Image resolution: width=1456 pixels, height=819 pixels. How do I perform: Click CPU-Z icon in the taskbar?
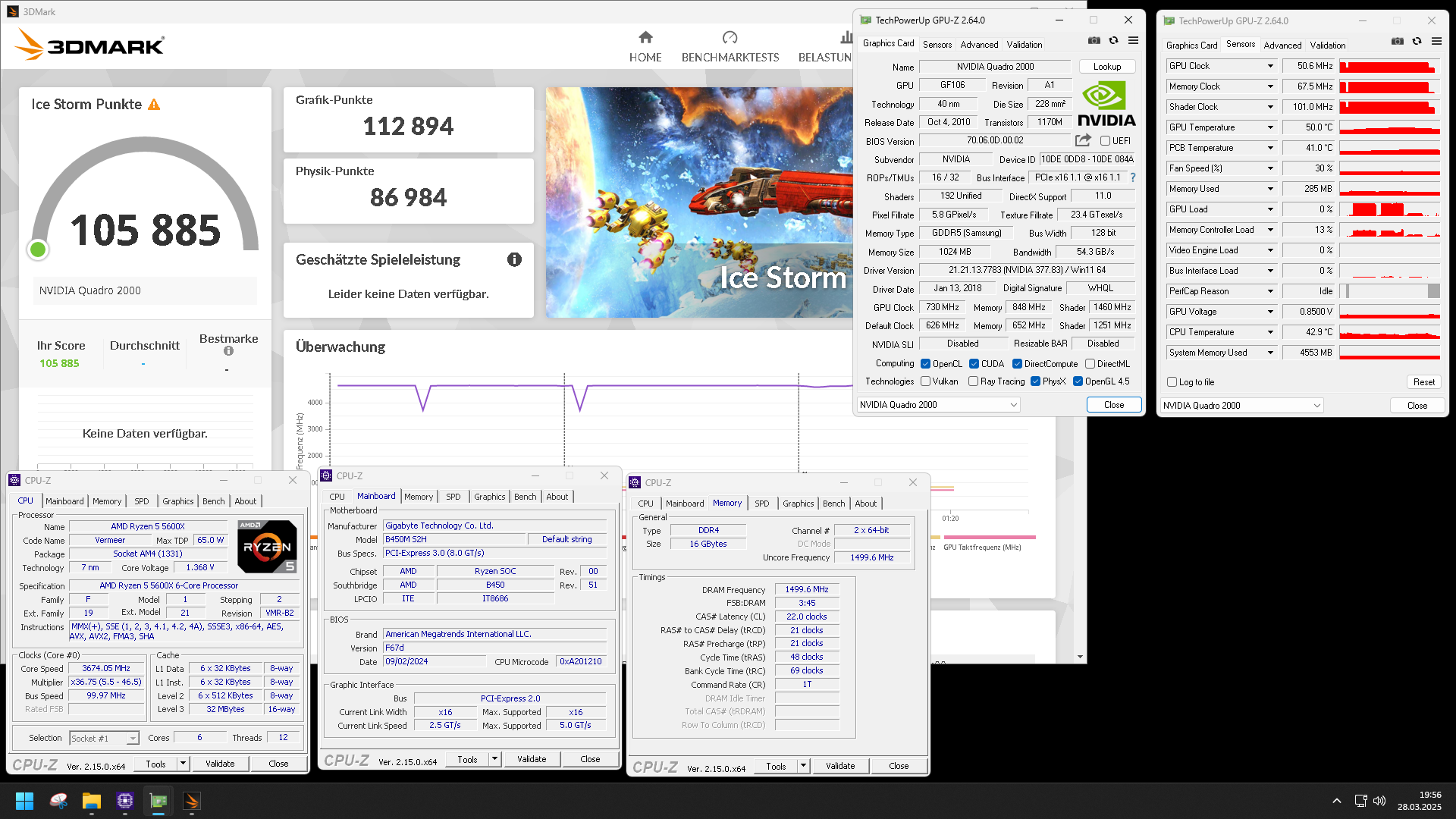[125, 801]
